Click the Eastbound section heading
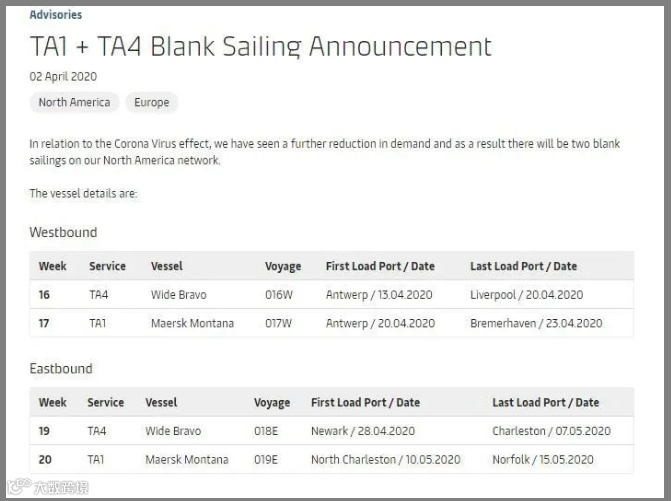Screen dimensions: 672x501 pos(61,369)
